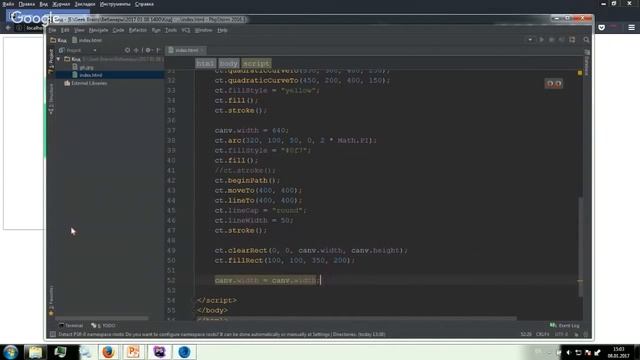Image resolution: width=640 pixels, height=360 pixels.
Task: Select External Libraries in project tree
Action: tap(86, 83)
